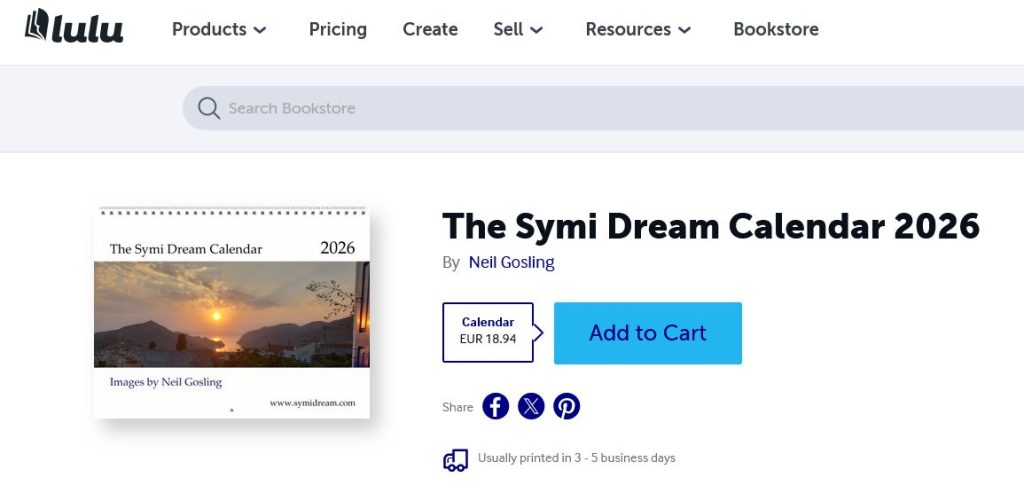Image resolution: width=1024 pixels, height=493 pixels.
Task: Select the Calendar EUR 18.94 format
Action: (488, 332)
